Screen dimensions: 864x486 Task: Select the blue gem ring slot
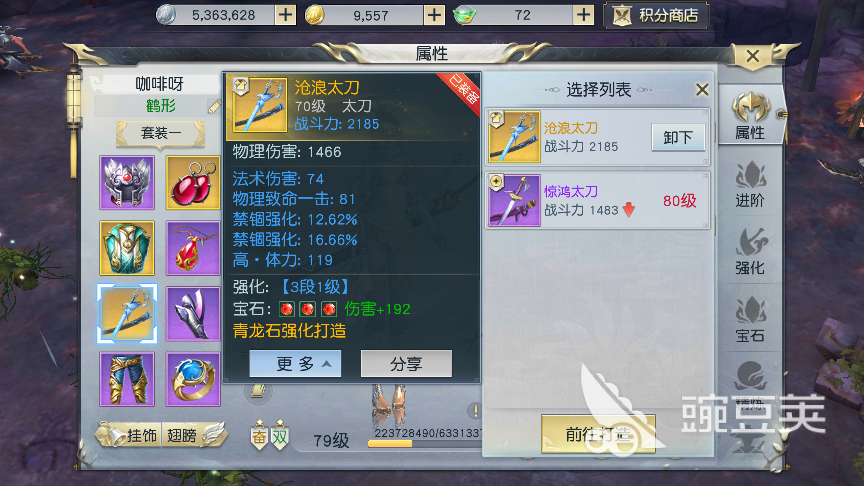[x=193, y=379]
